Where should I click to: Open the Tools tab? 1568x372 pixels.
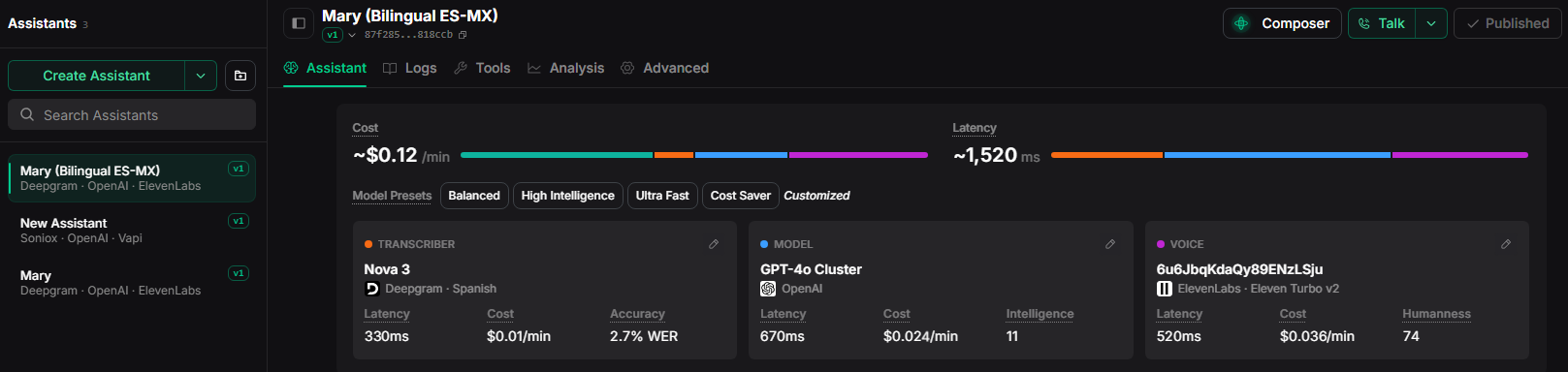[x=482, y=68]
